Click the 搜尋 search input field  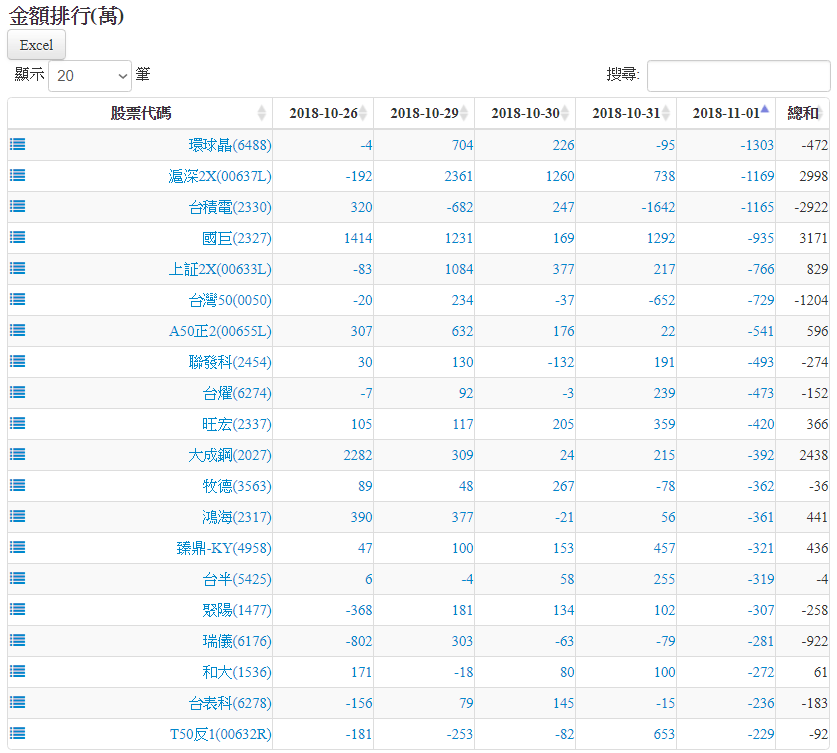click(738, 75)
